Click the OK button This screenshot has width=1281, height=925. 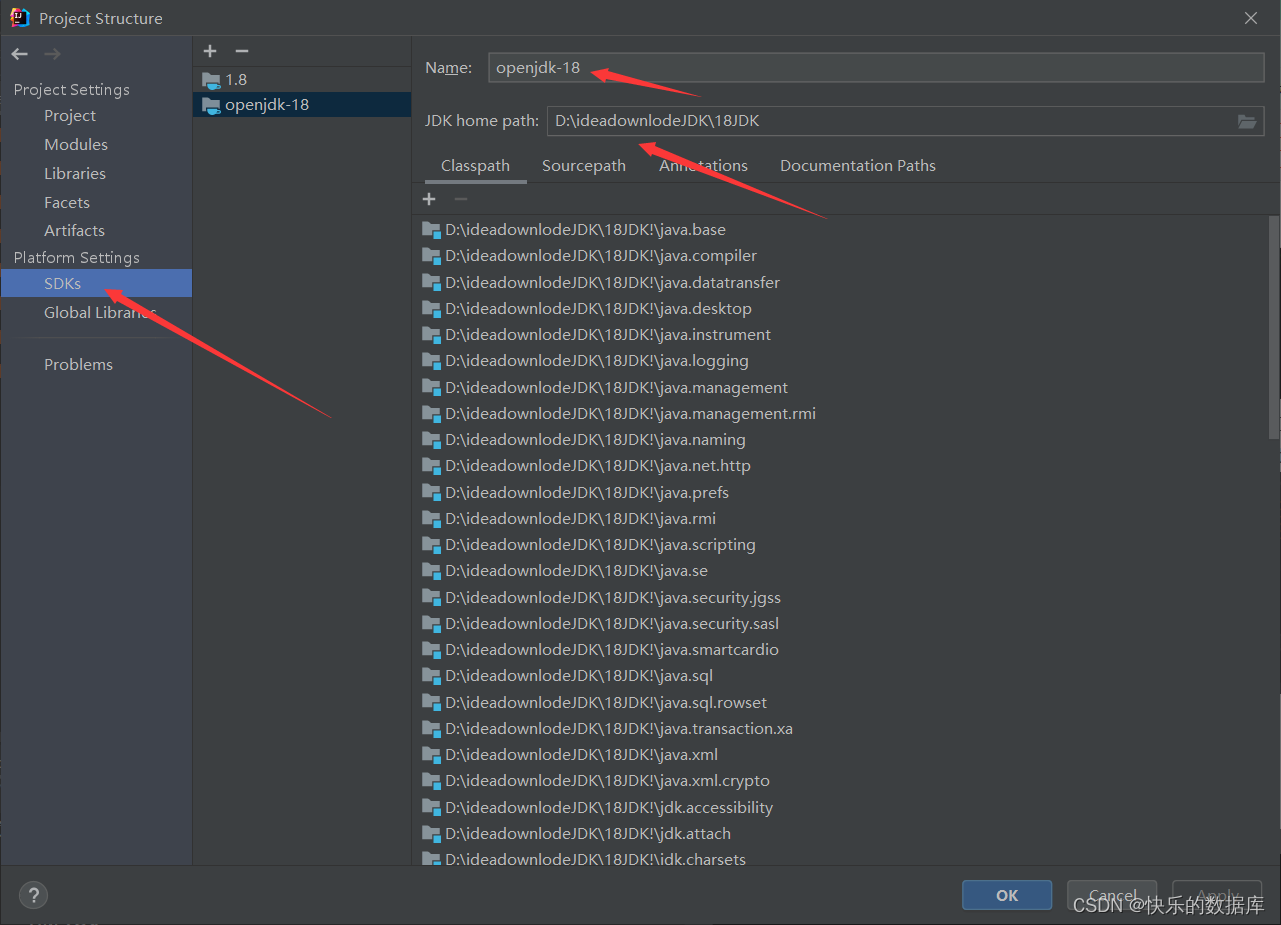click(x=1007, y=895)
